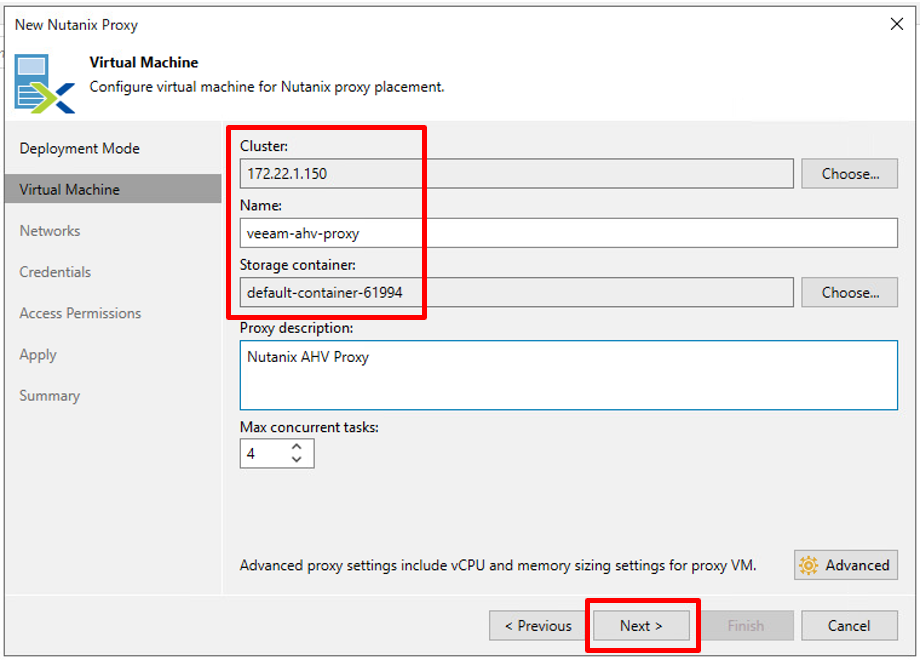This screenshot has height=663, width=922.
Task: Click the 'New Nutanix Proxy' window title
Action: [76, 25]
